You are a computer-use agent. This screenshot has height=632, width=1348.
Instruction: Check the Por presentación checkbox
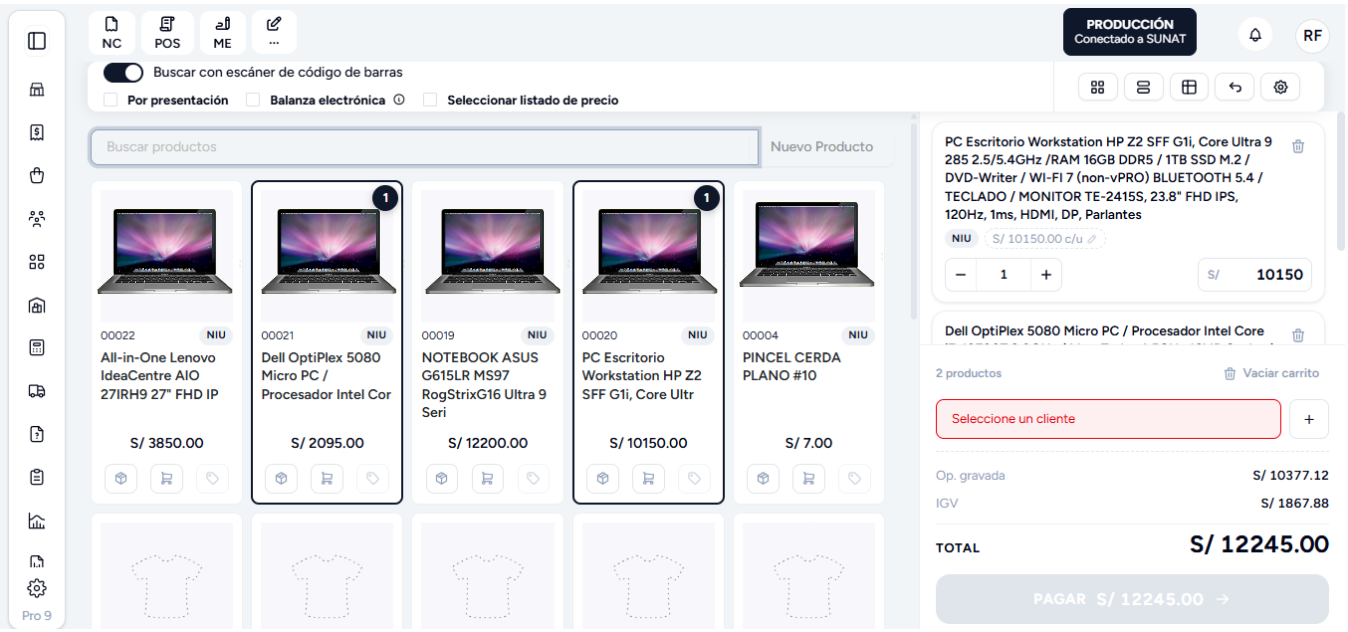[111, 100]
